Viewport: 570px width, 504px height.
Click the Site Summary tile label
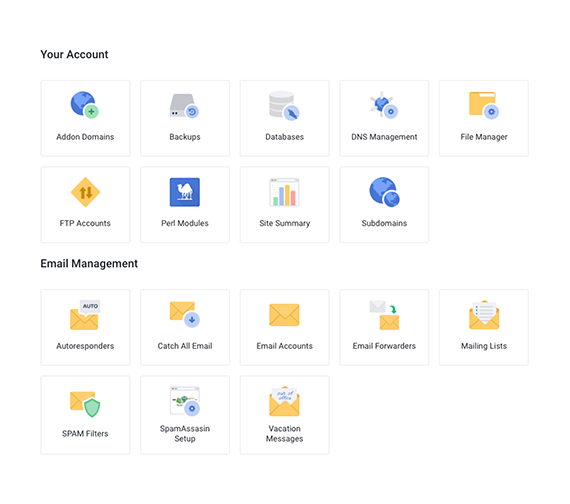point(284,223)
